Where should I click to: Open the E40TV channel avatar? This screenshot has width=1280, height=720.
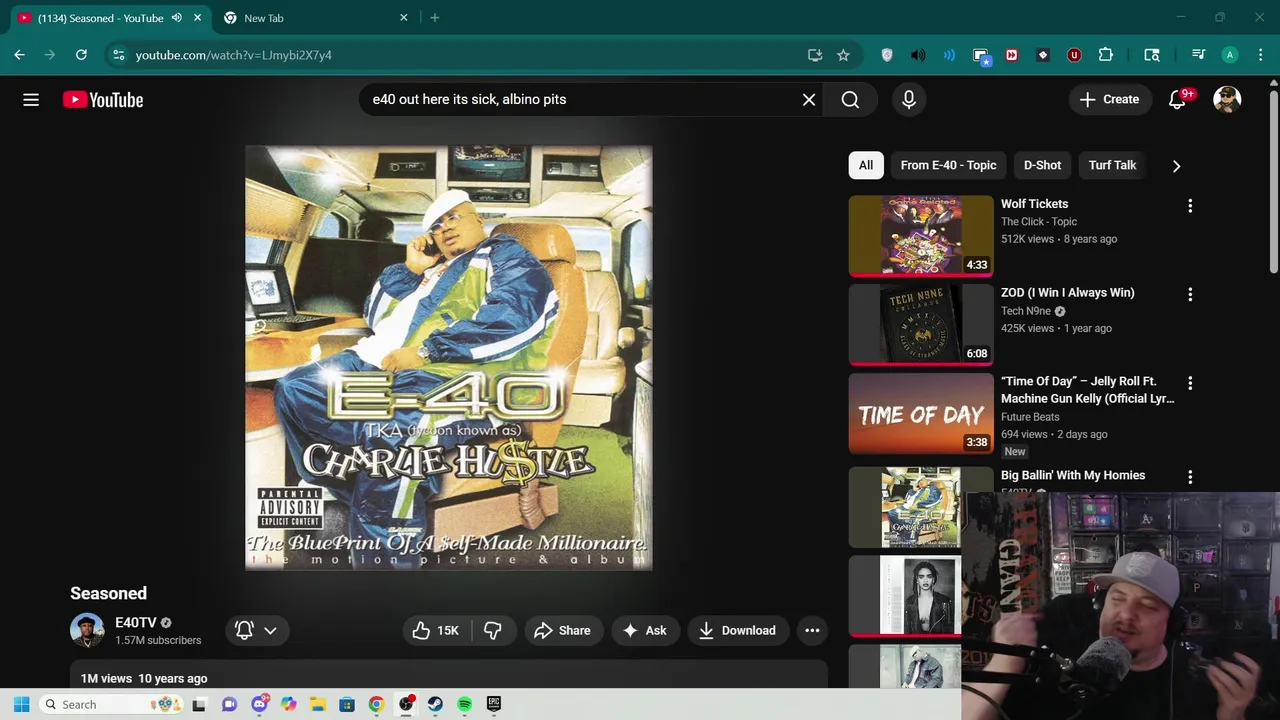87,630
